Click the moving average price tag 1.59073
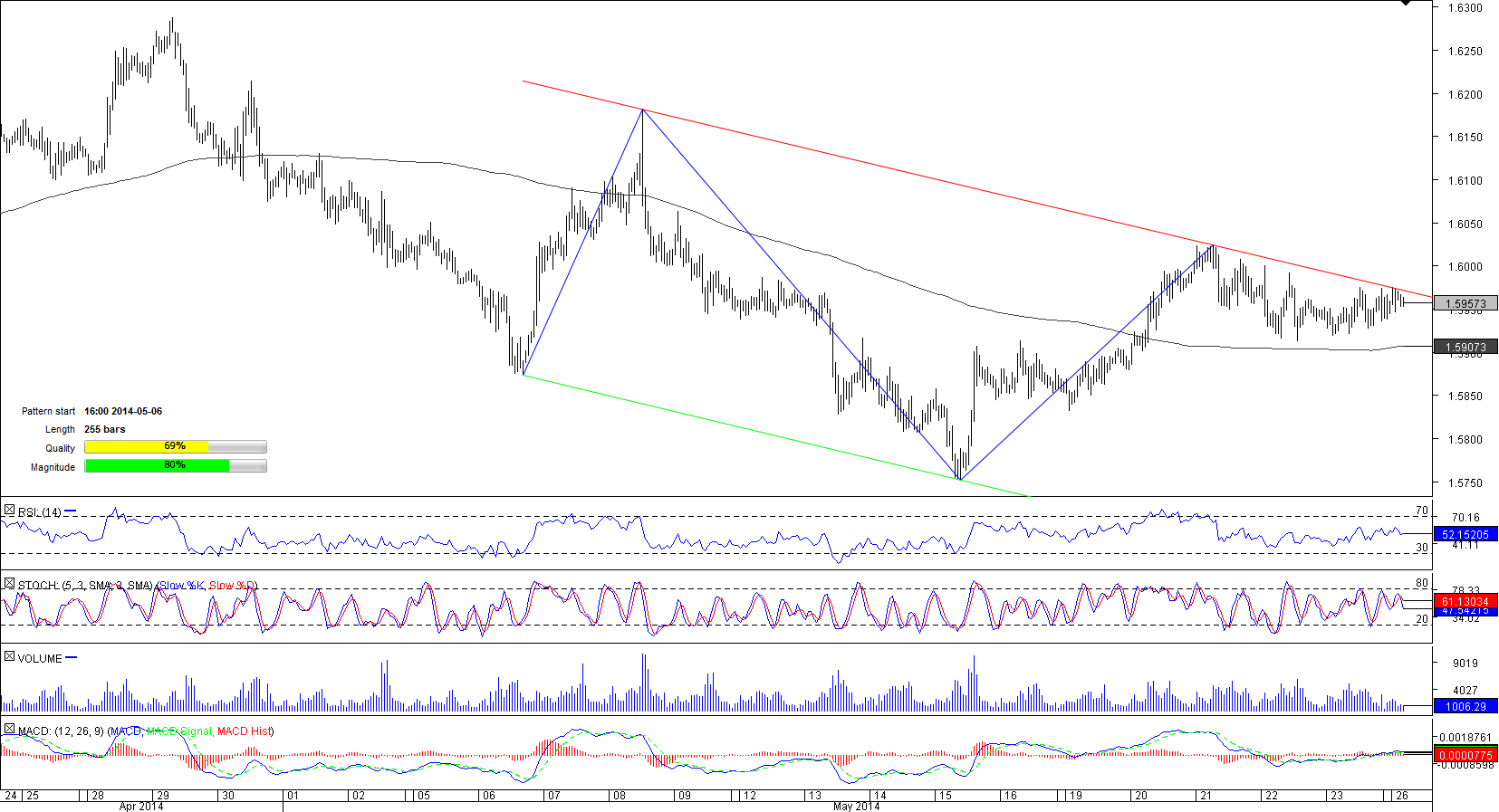 1465,347
